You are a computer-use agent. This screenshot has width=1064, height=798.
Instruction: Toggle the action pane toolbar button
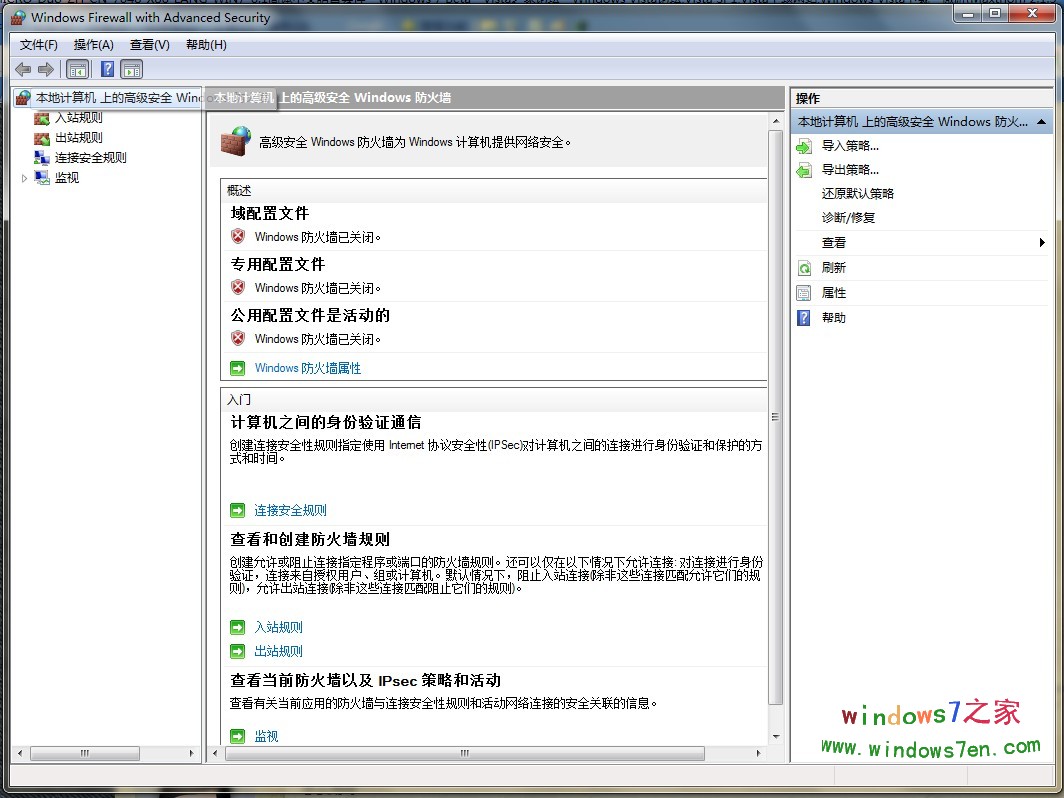(x=132, y=69)
